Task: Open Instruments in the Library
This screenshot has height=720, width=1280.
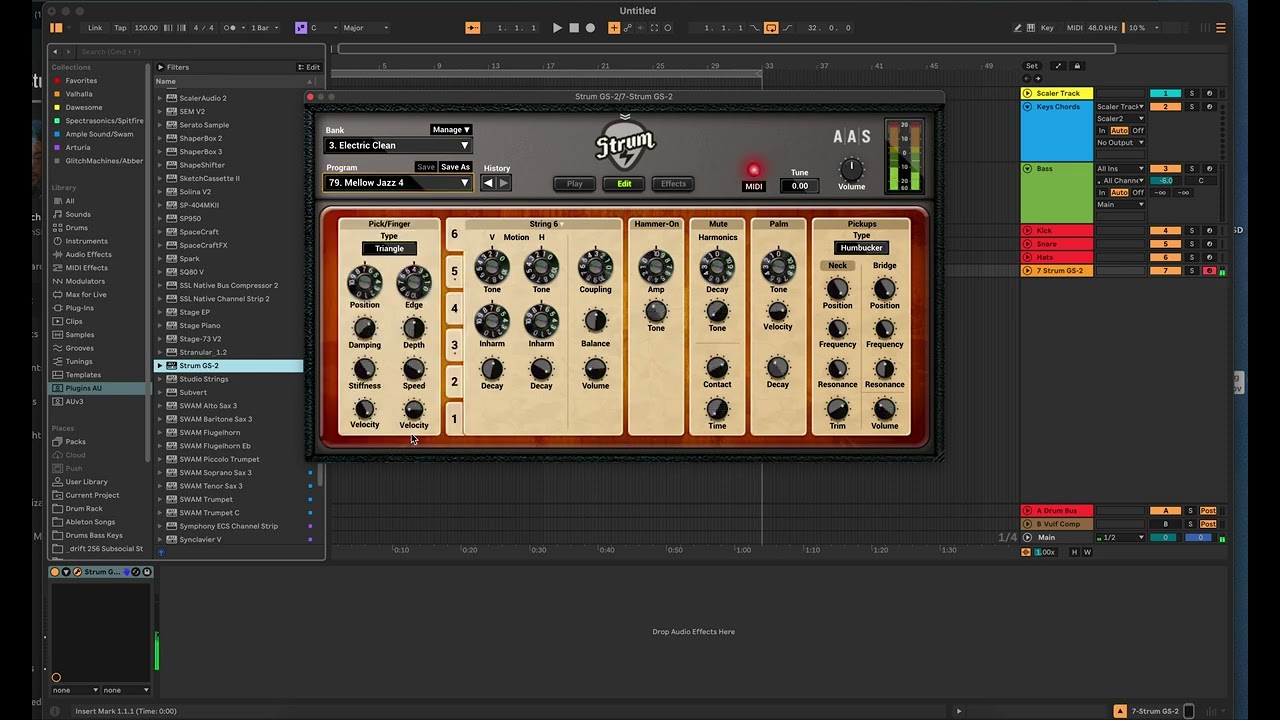Action: coord(87,241)
